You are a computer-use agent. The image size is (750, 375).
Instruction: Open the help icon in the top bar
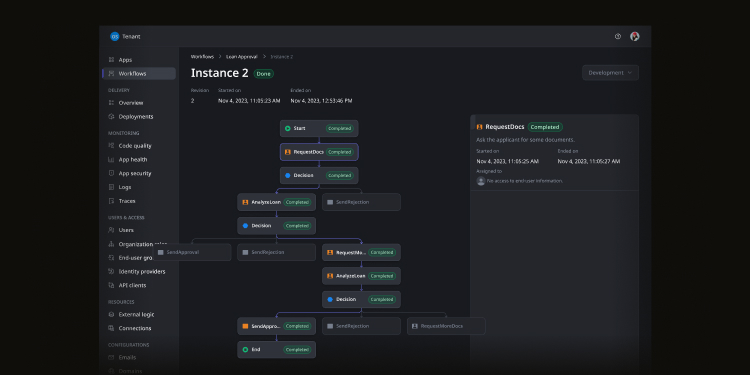(x=618, y=36)
